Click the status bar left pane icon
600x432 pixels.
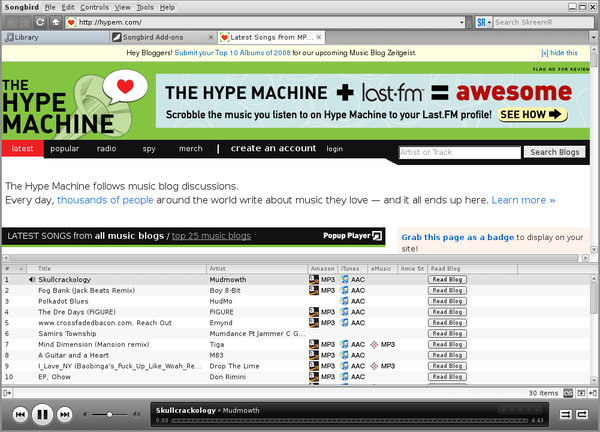click(x=7, y=393)
